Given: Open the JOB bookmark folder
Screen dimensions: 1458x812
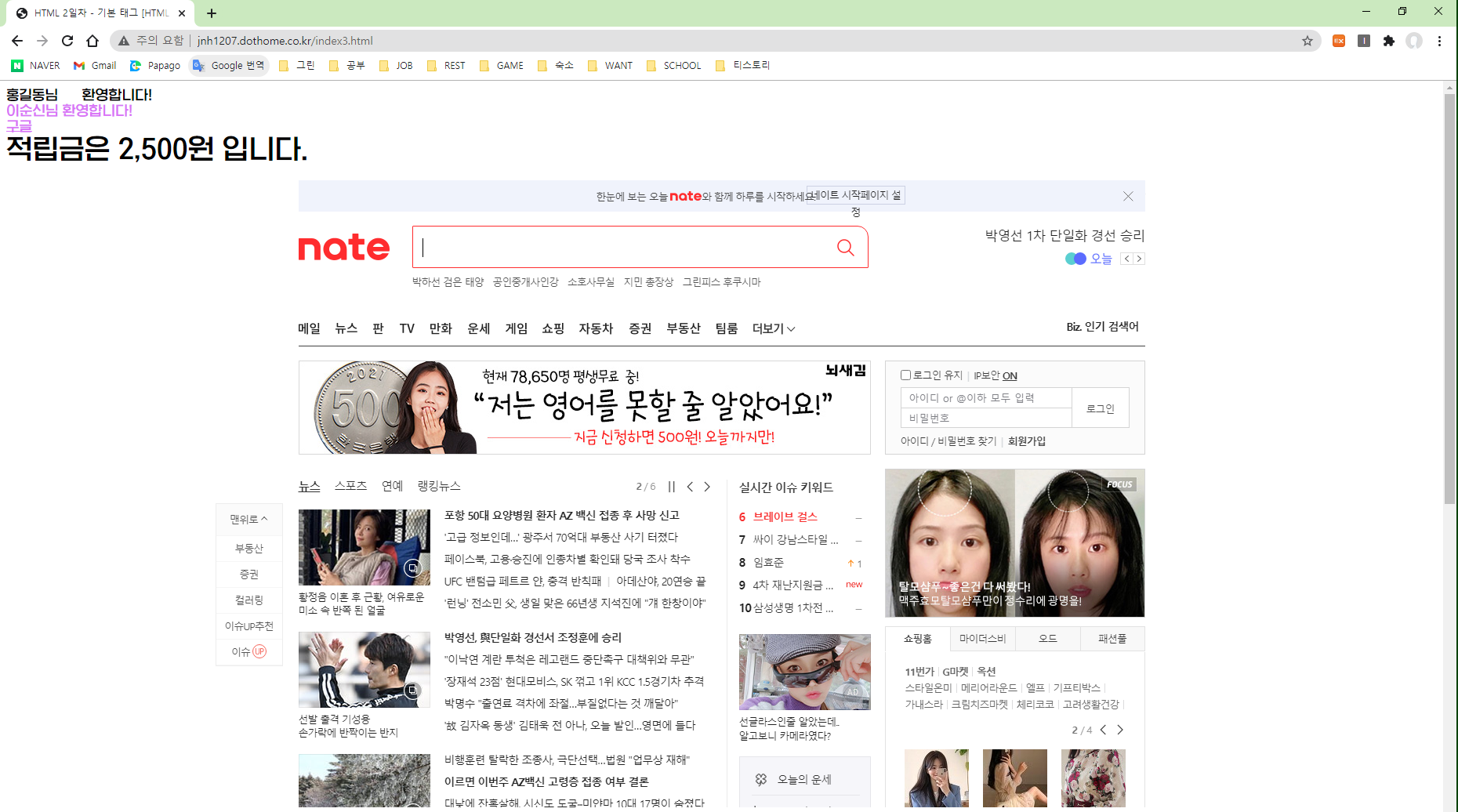Looking at the screenshot, I should click(396, 66).
